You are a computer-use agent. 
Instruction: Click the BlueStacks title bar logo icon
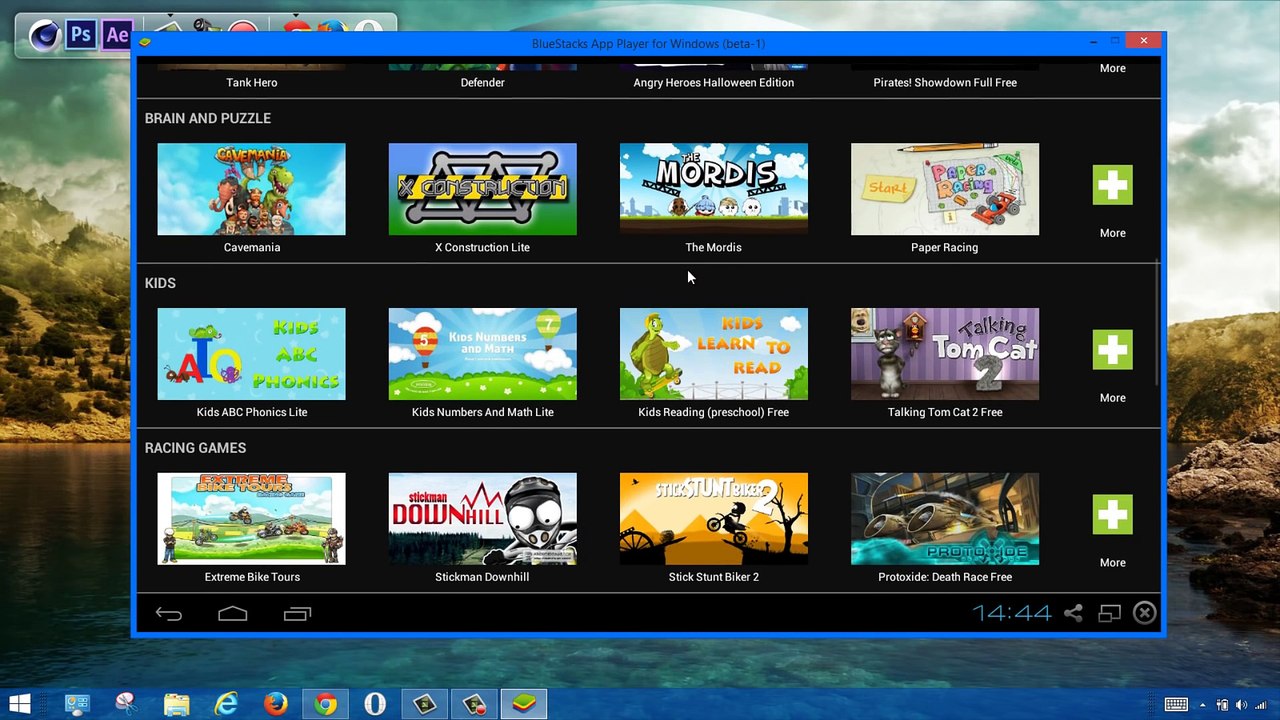coord(145,42)
